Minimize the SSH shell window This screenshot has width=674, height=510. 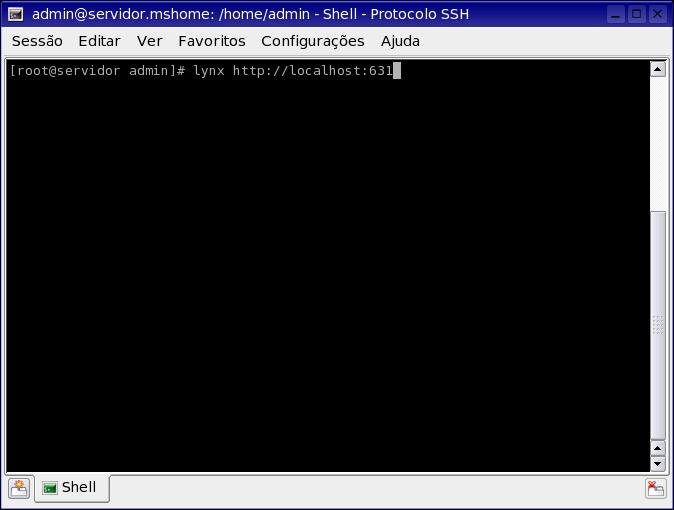tap(616, 14)
